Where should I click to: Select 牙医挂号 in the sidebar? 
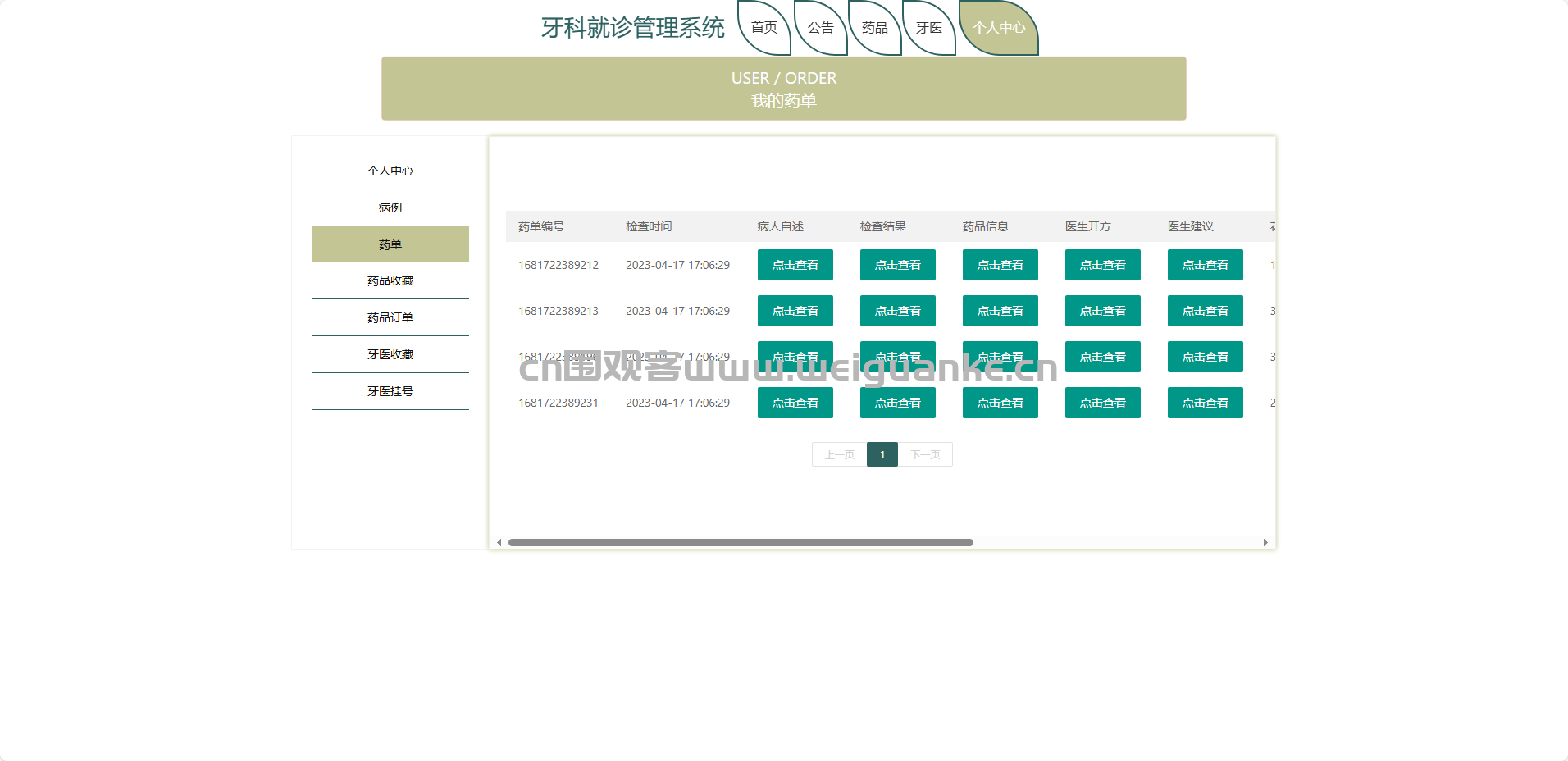390,391
